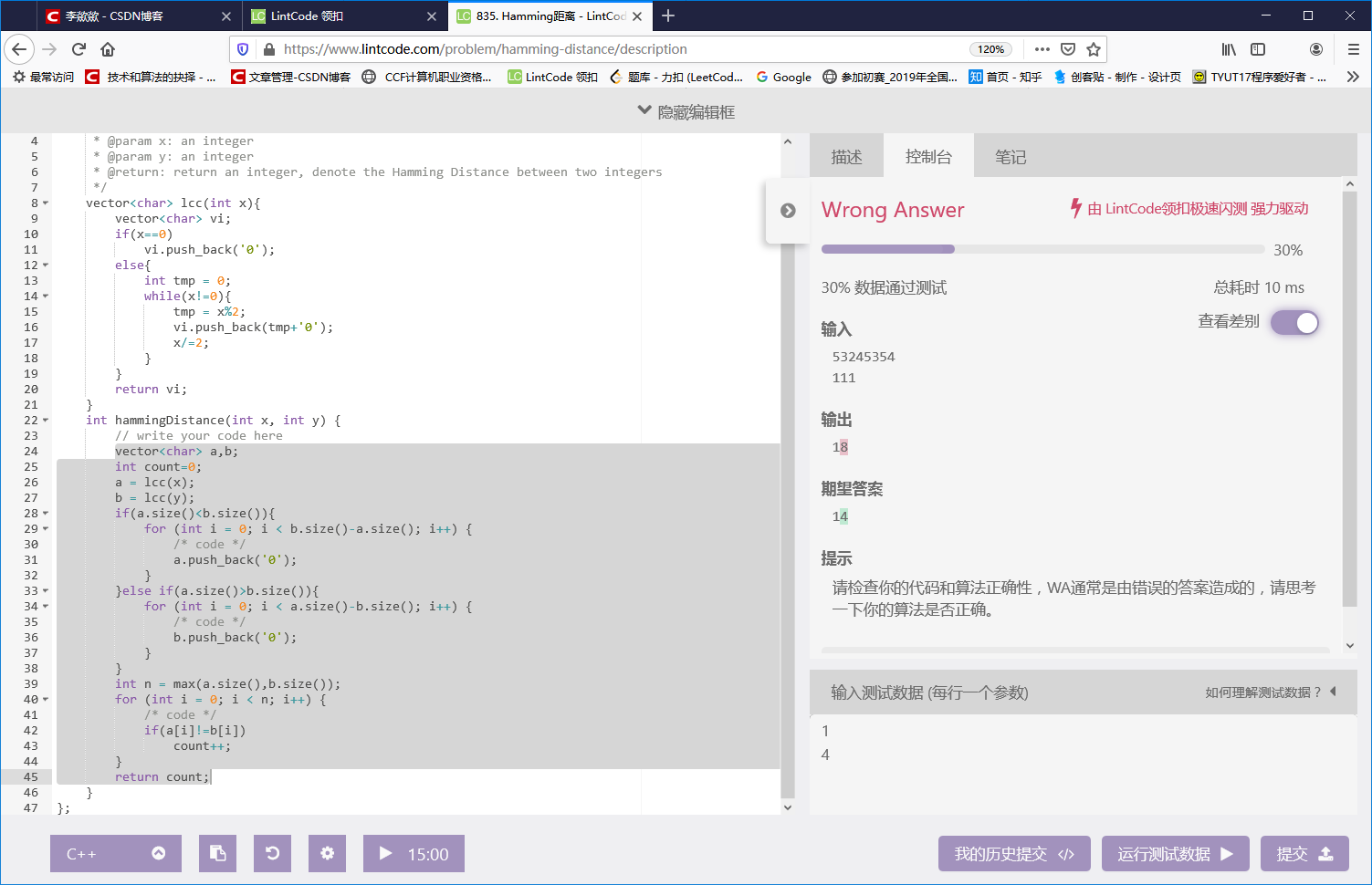The height and width of the screenshot is (885, 1372).
Task: Collapse the editor via 隐藏编辑框
Action: [687, 110]
